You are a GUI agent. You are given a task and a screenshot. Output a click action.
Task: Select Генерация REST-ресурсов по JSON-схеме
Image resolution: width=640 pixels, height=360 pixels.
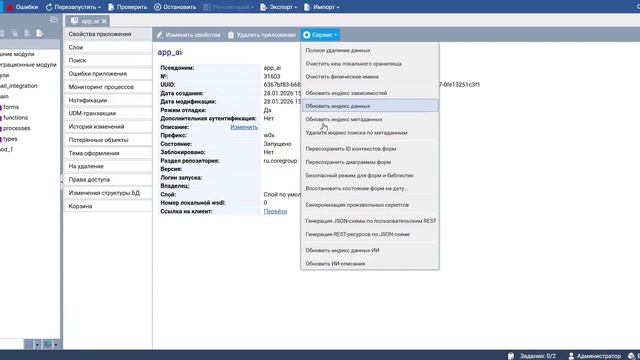point(370,234)
